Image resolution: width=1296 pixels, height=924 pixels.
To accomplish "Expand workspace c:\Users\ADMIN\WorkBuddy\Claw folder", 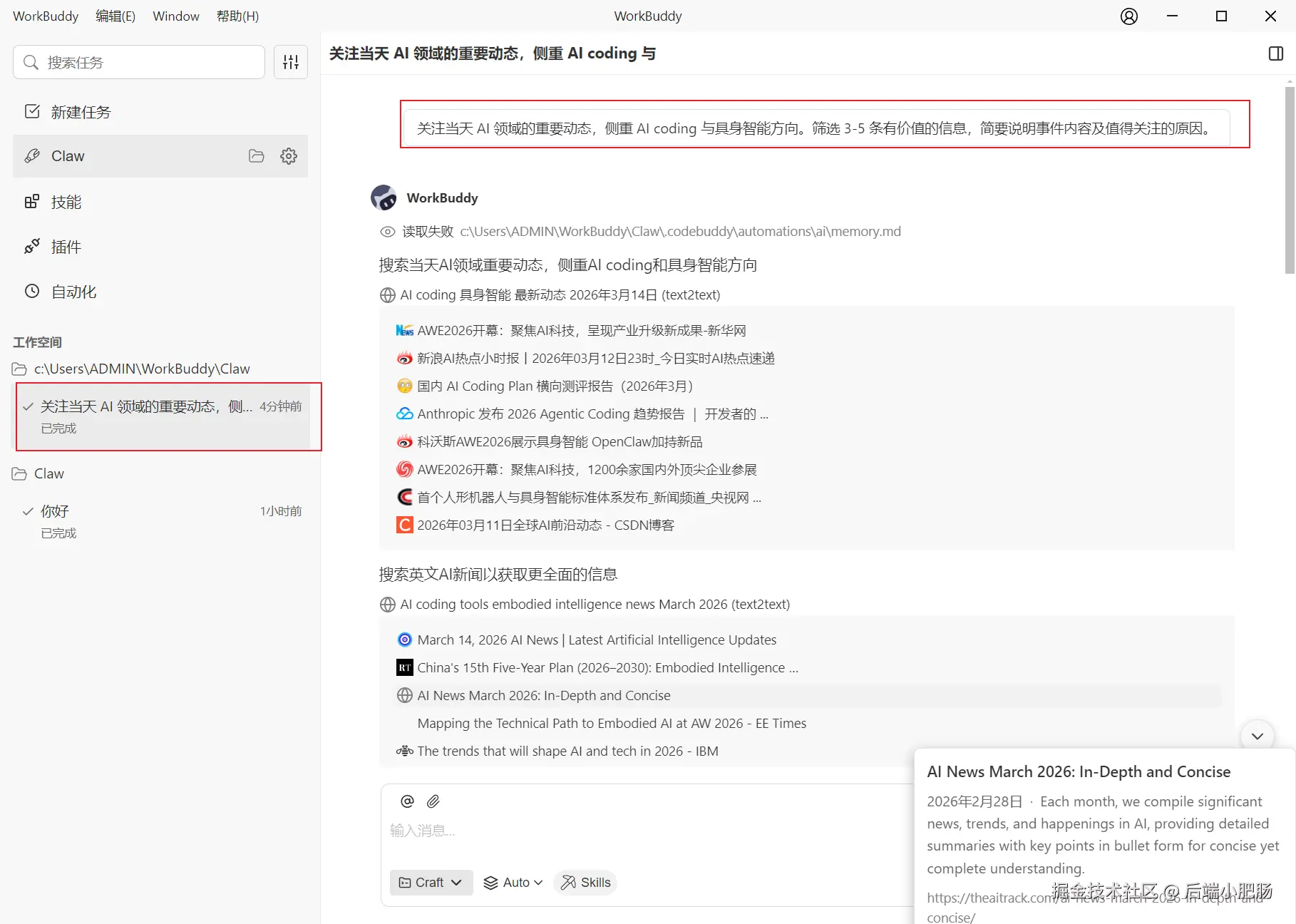I will pos(132,369).
